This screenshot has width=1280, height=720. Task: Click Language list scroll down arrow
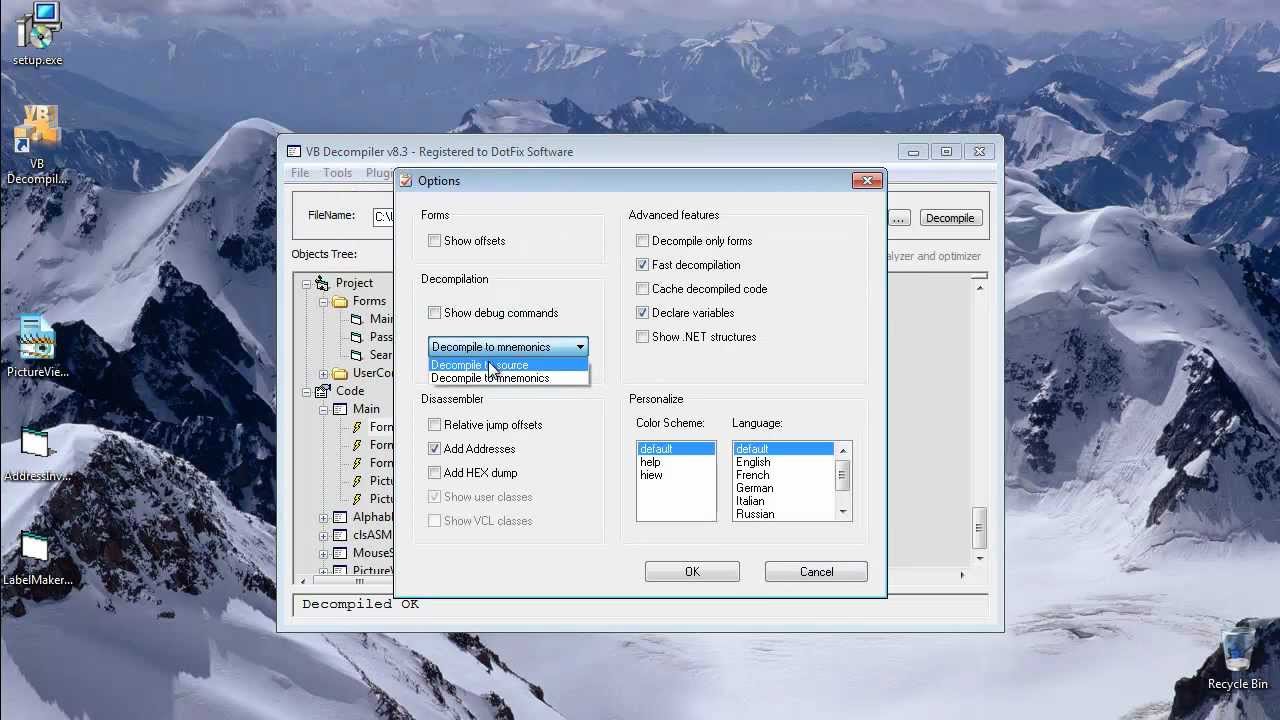843,512
